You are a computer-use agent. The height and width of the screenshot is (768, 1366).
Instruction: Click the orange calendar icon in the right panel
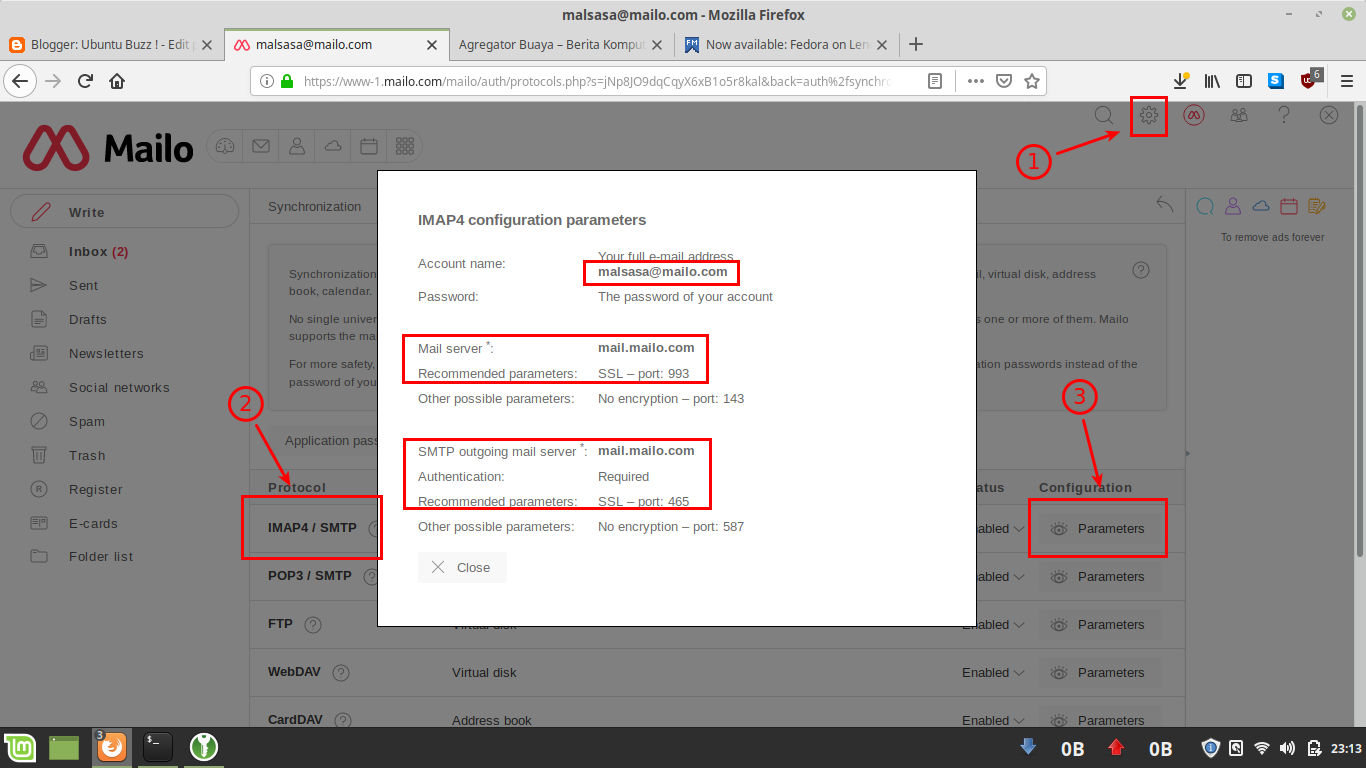click(x=1289, y=206)
